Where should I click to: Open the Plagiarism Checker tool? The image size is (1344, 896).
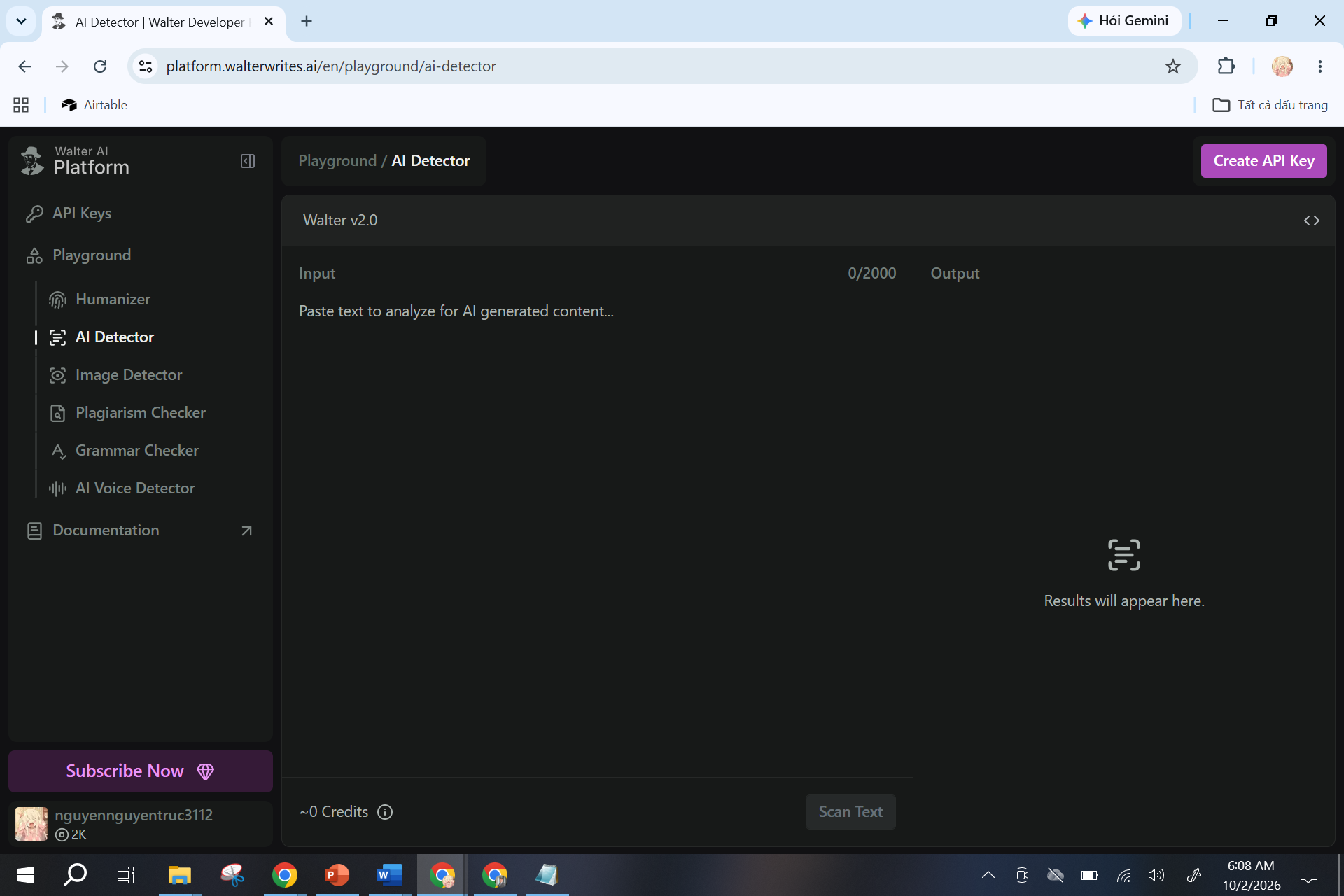(140, 413)
